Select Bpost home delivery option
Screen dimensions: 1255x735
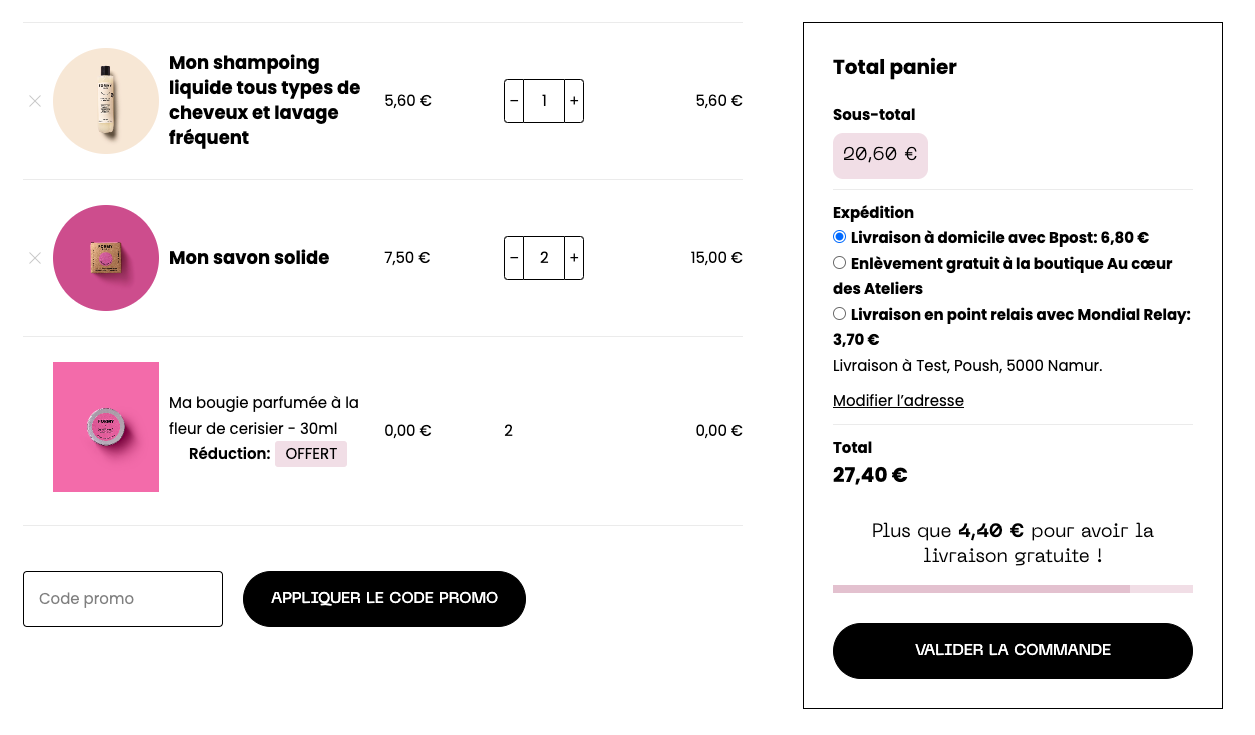(x=840, y=237)
